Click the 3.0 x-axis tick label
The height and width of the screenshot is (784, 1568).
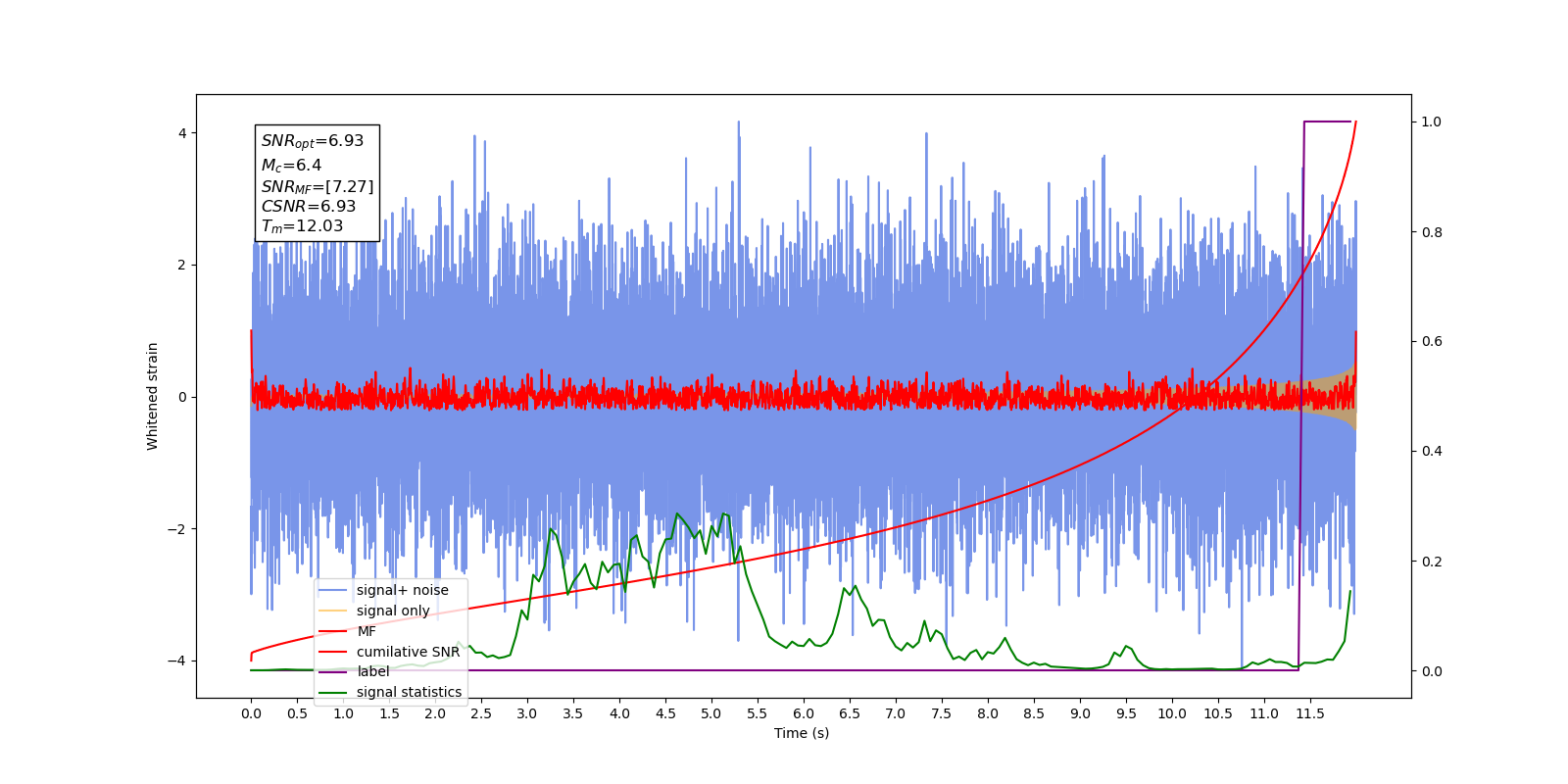[x=527, y=713]
